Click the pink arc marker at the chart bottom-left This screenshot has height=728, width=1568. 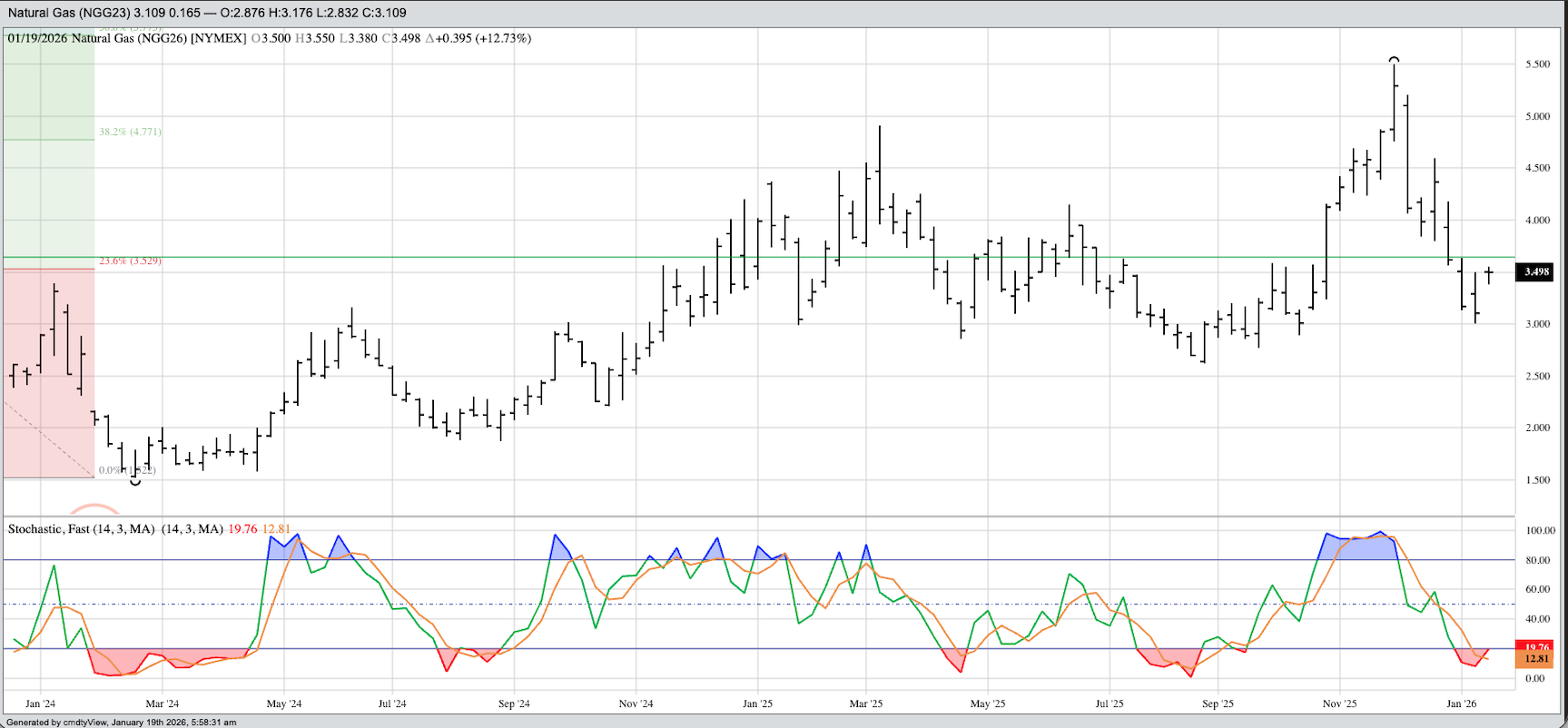[94, 508]
